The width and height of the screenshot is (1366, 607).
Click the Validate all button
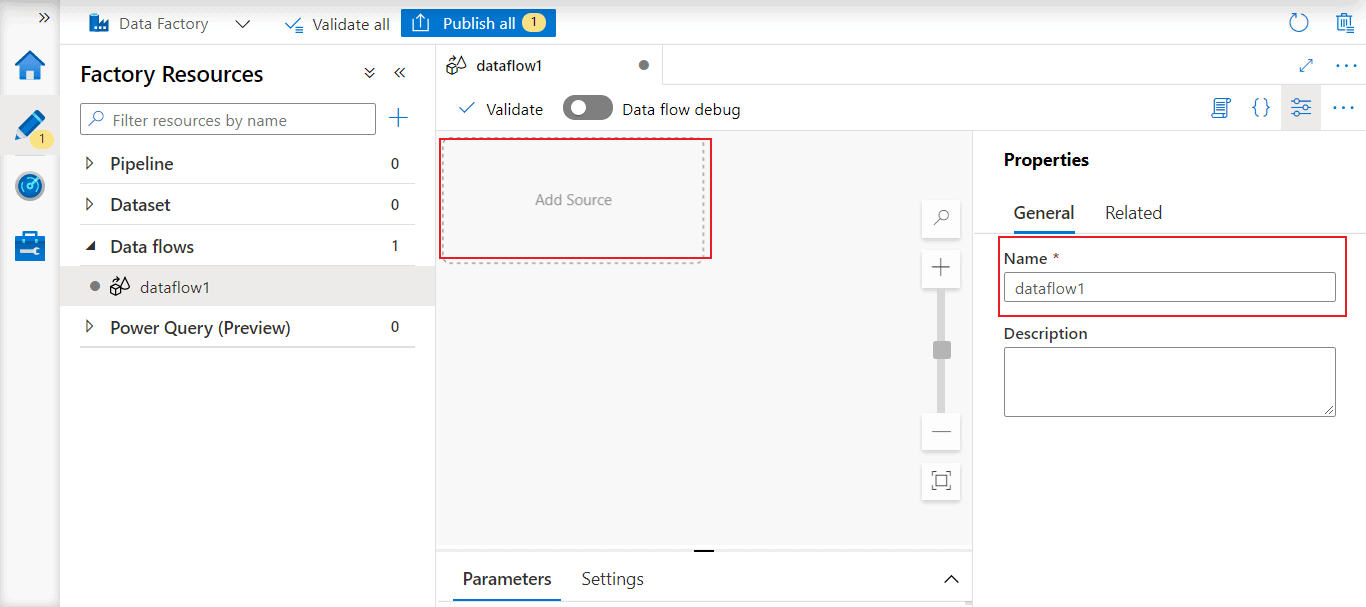point(337,24)
